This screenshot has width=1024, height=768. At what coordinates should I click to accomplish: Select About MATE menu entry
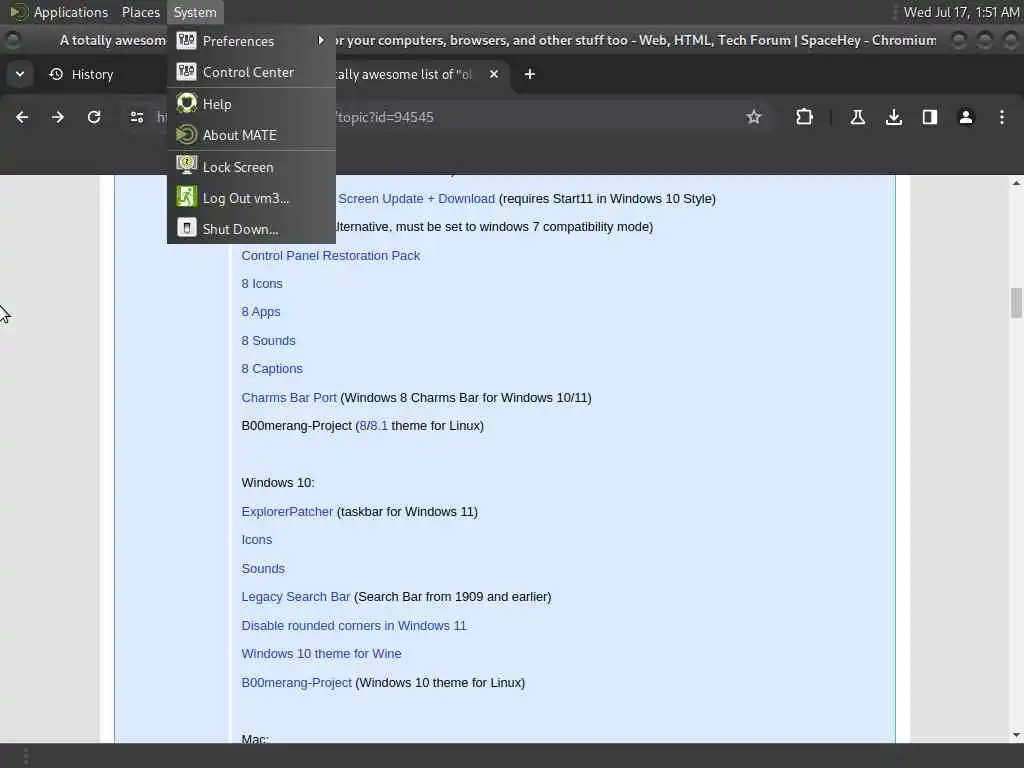[x=251, y=135]
